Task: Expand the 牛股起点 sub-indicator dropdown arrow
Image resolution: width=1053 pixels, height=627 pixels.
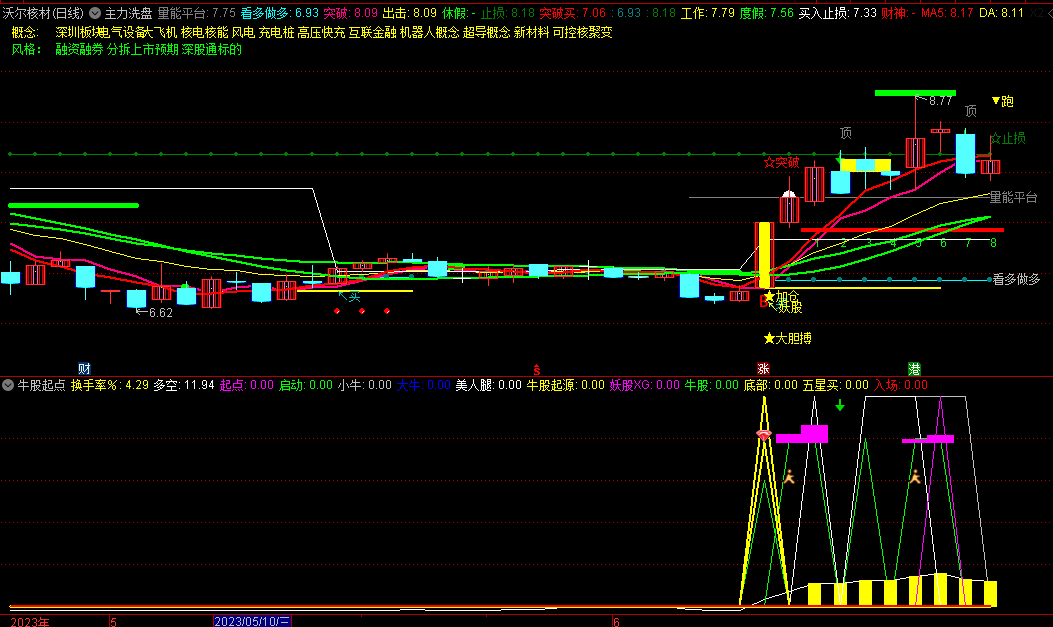Action: pos(7,385)
